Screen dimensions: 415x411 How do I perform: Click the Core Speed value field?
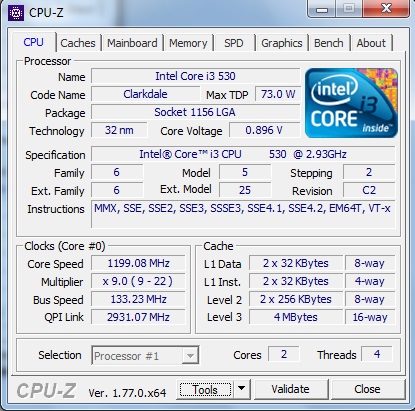pos(138,263)
